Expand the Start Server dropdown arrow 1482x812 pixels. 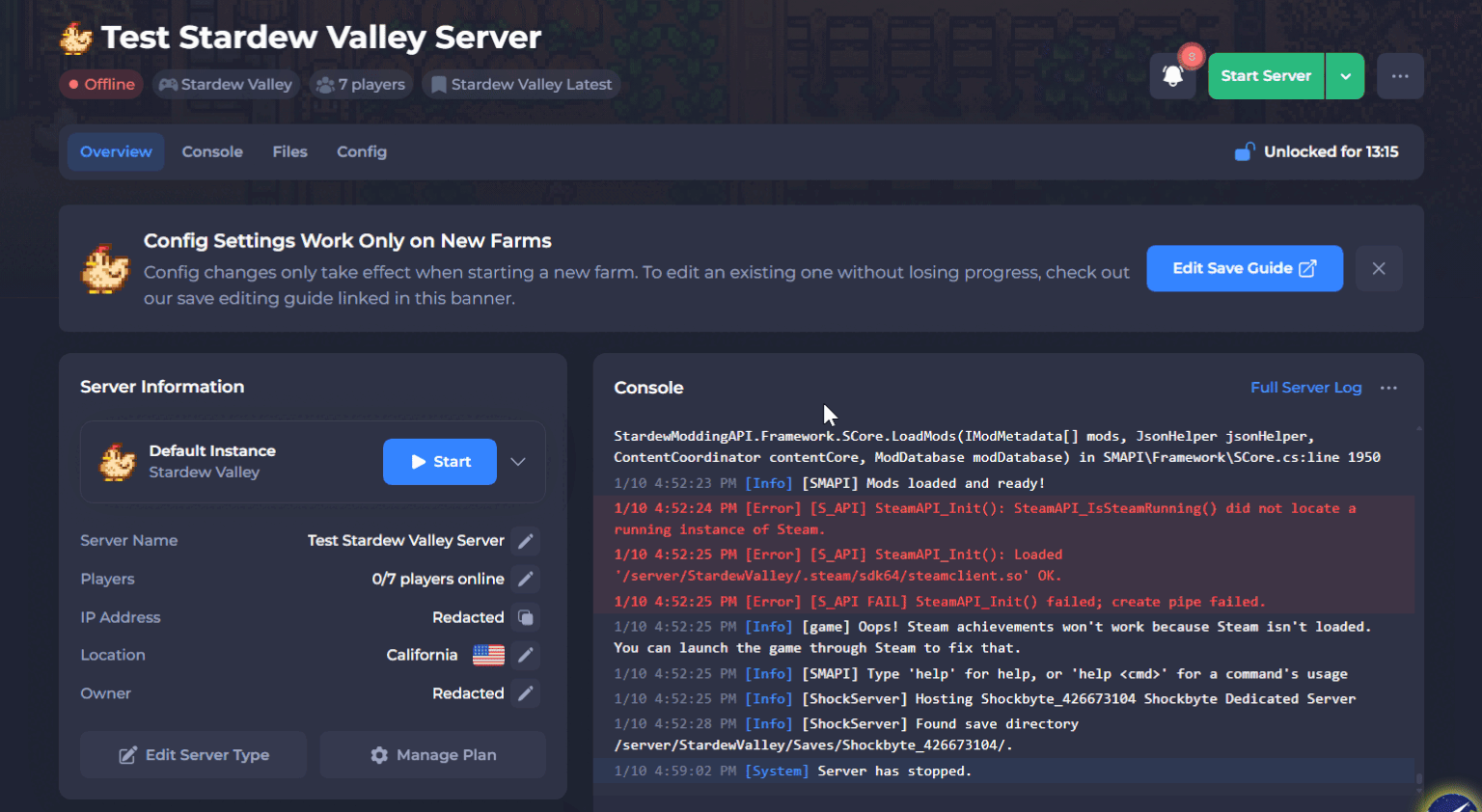1345,76
